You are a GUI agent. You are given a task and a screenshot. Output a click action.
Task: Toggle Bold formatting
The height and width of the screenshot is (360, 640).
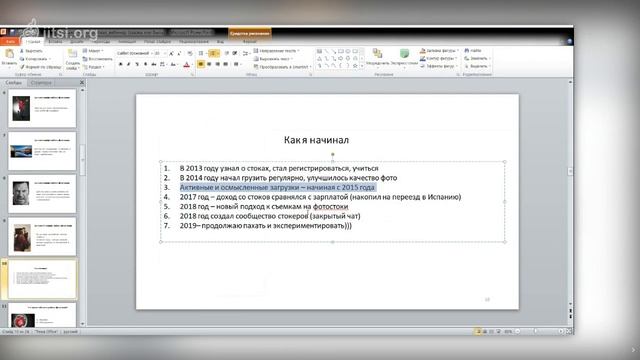click(120, 64)
